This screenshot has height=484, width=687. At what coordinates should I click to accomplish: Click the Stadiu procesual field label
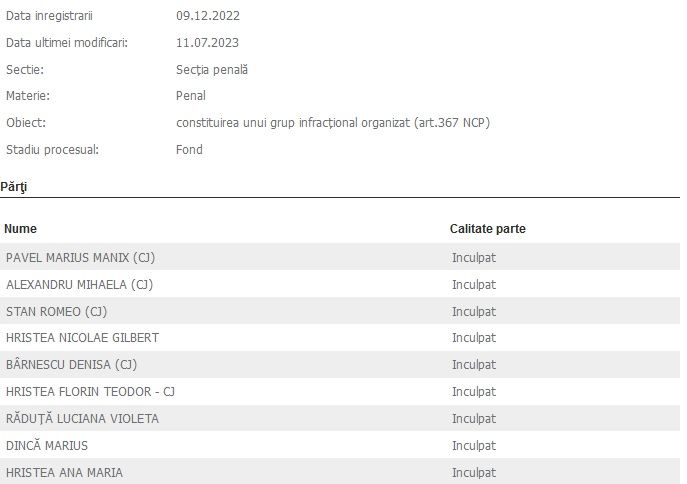pyautogui.click(x=52, y=150)
